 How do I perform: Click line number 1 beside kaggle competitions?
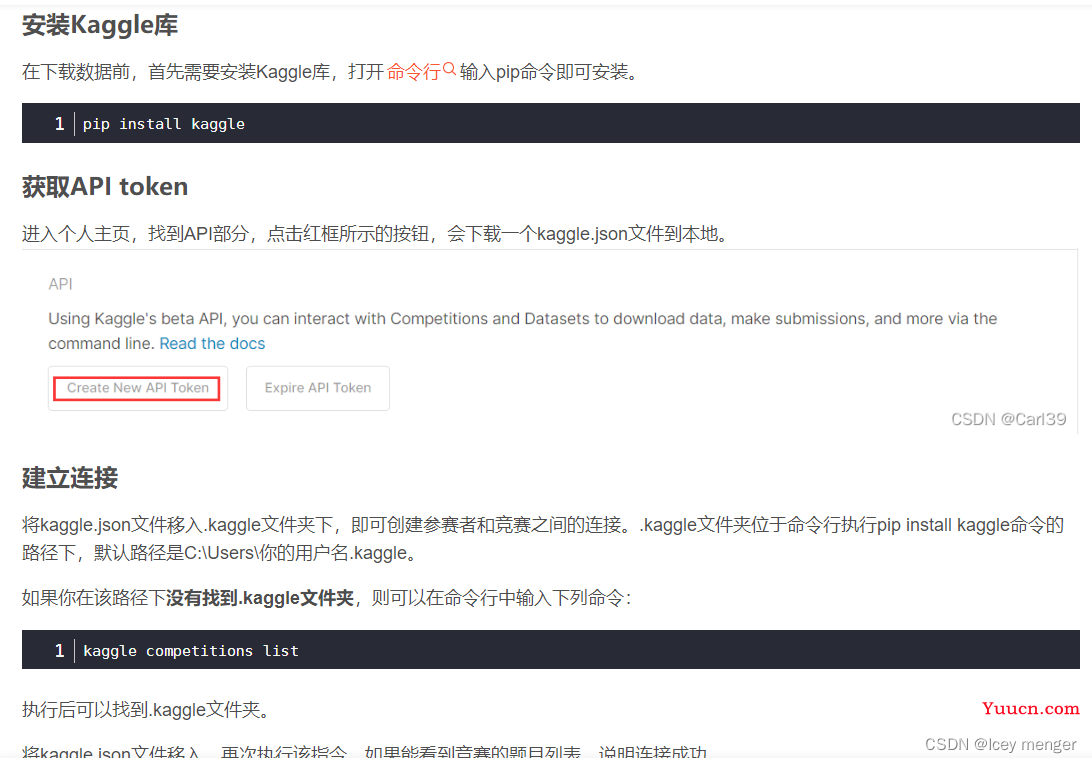coord(59,650)
